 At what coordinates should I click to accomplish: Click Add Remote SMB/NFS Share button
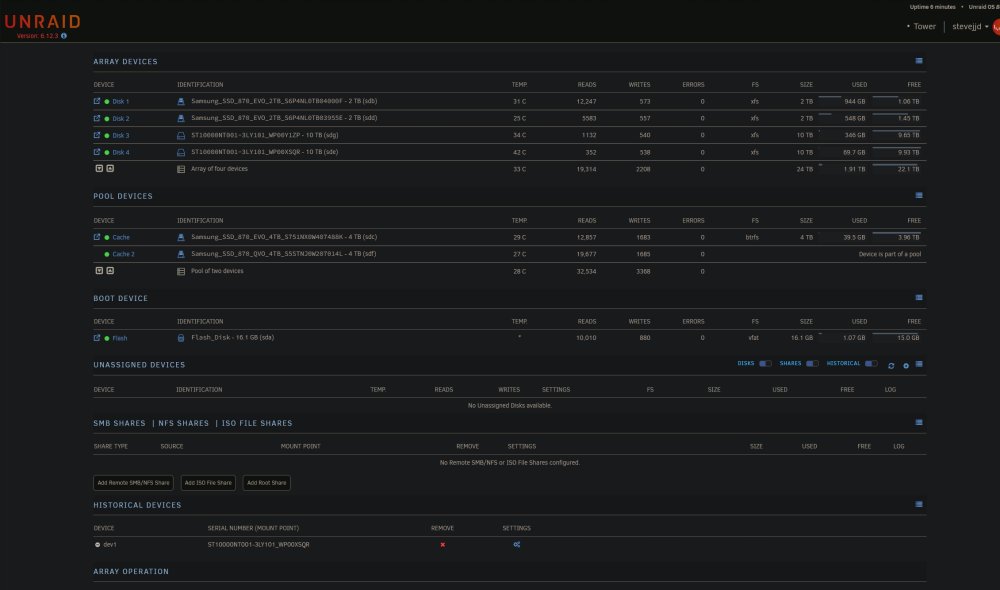click(133, 483)
